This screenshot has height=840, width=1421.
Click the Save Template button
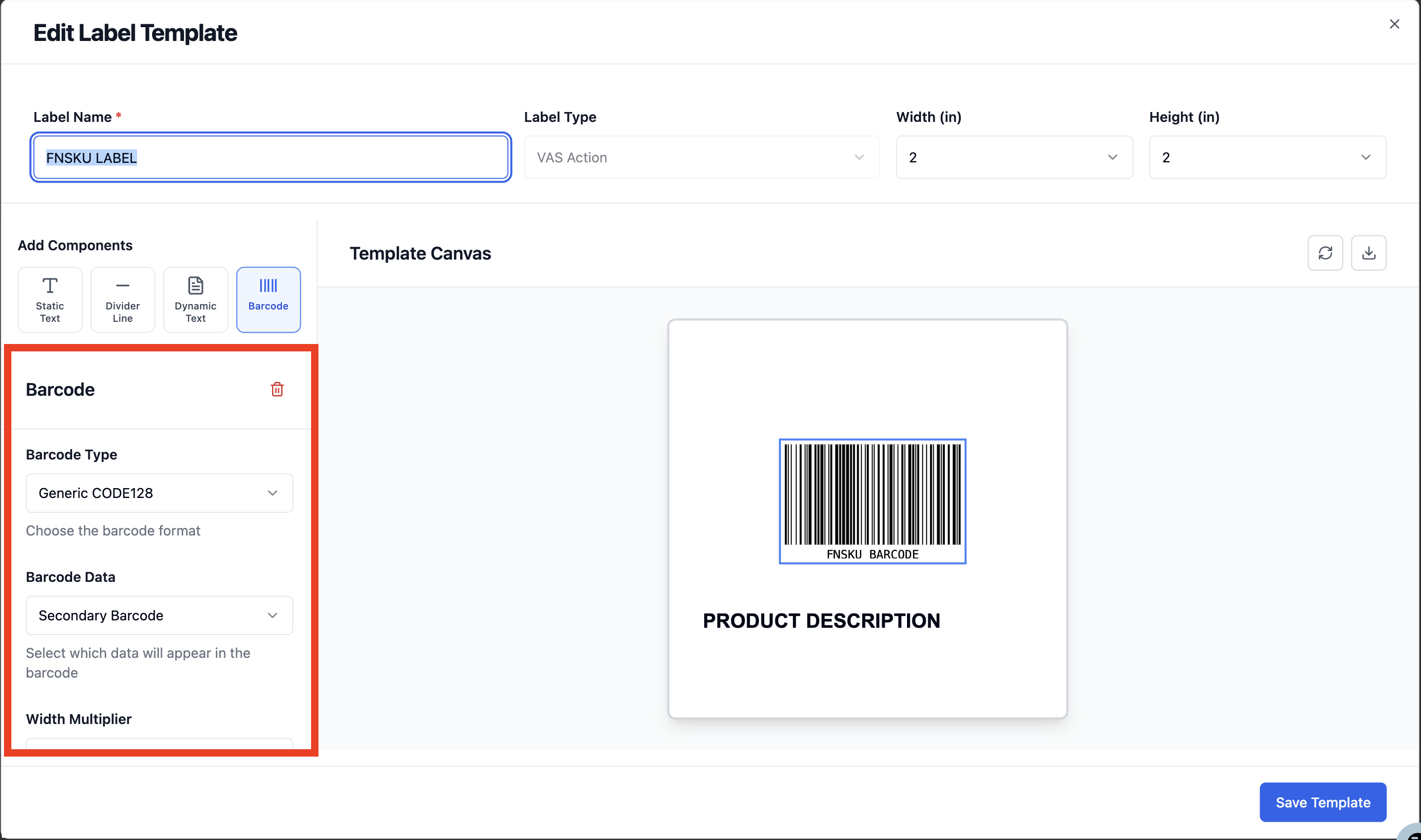(x=1322, y=802)
